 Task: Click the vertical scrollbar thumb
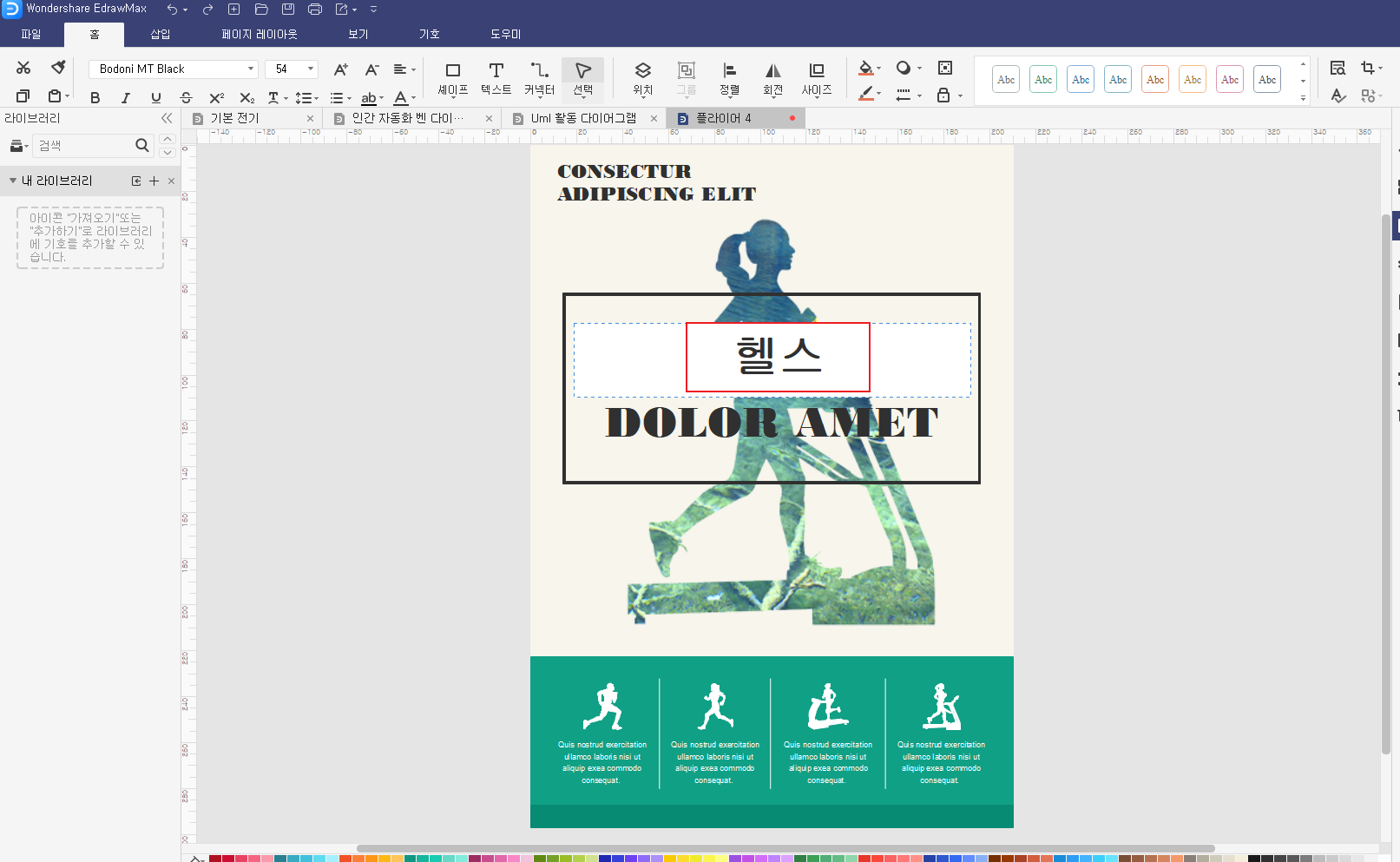point(1386,483)
